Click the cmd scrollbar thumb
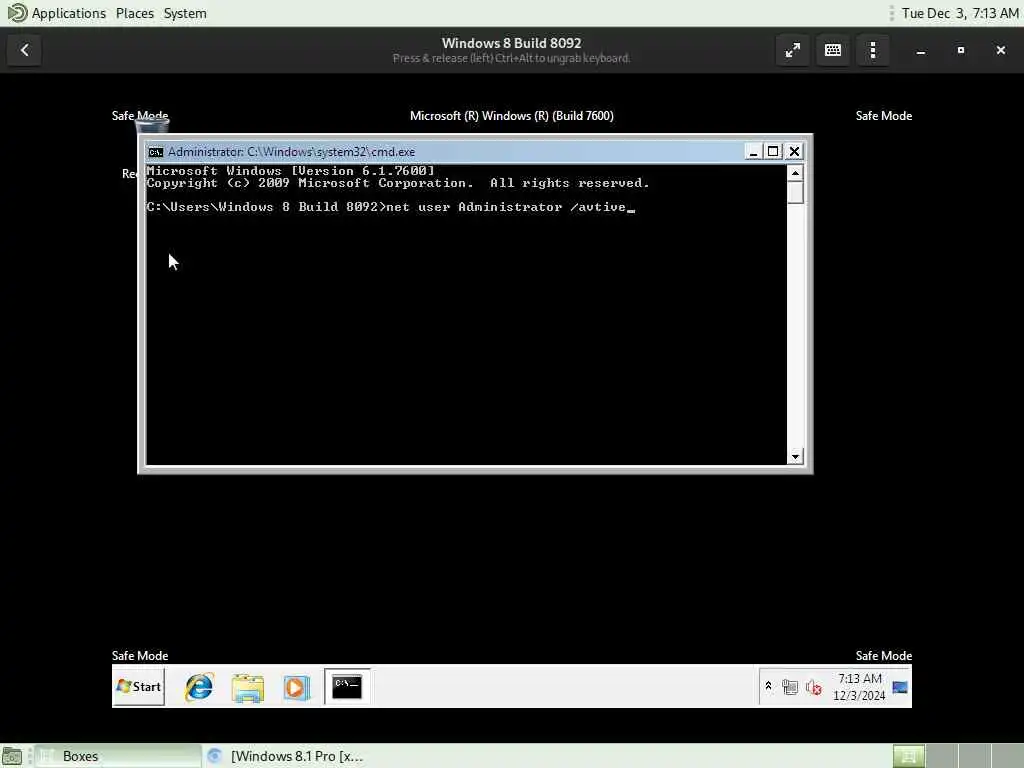The width and height of the screenshot is (1024, 768). coord(795,193)
